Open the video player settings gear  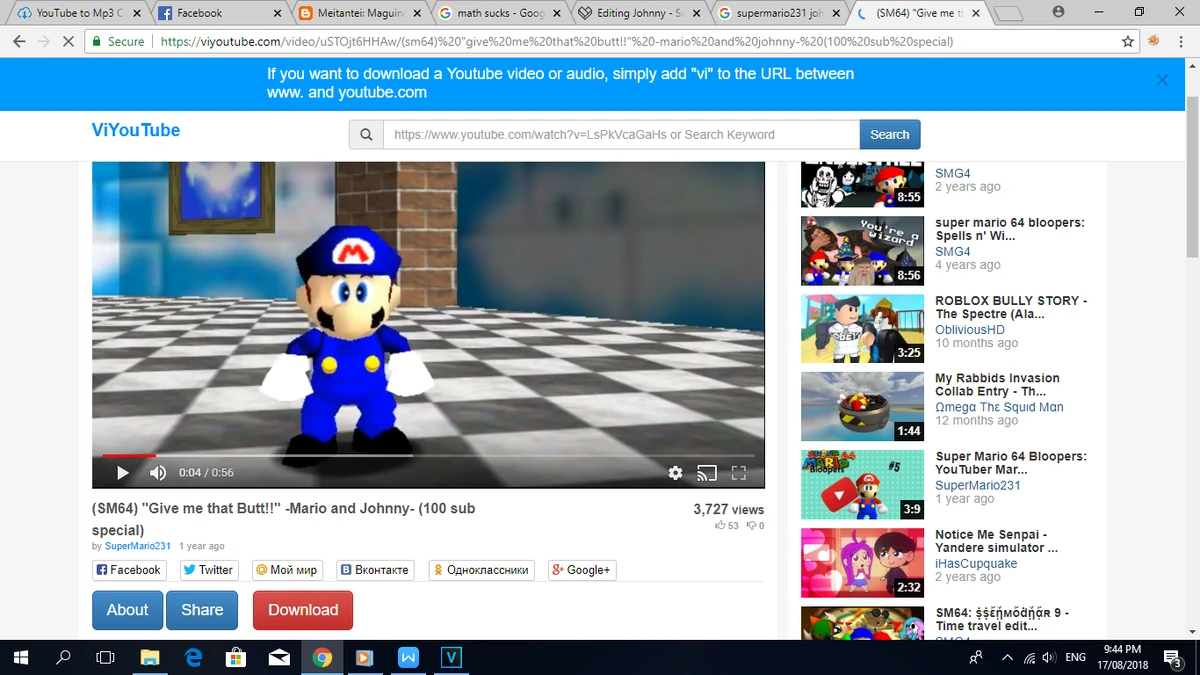675,472
